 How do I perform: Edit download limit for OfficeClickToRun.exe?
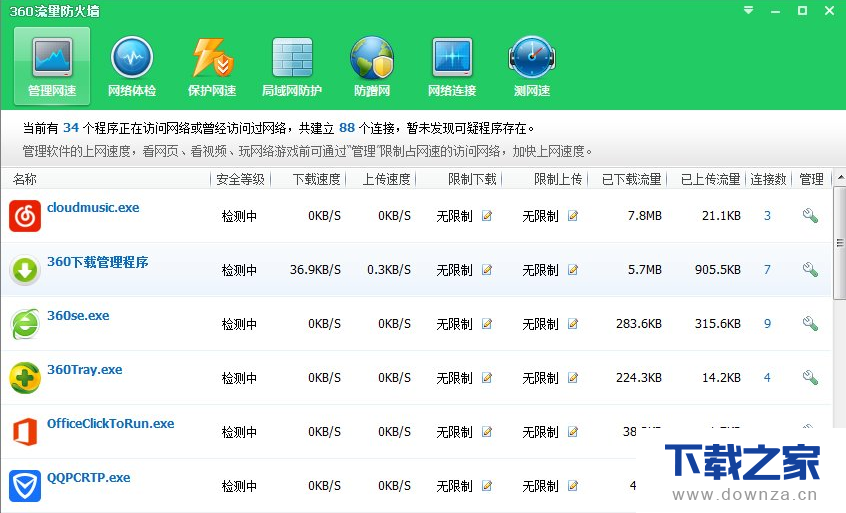(x=487, y=432)
